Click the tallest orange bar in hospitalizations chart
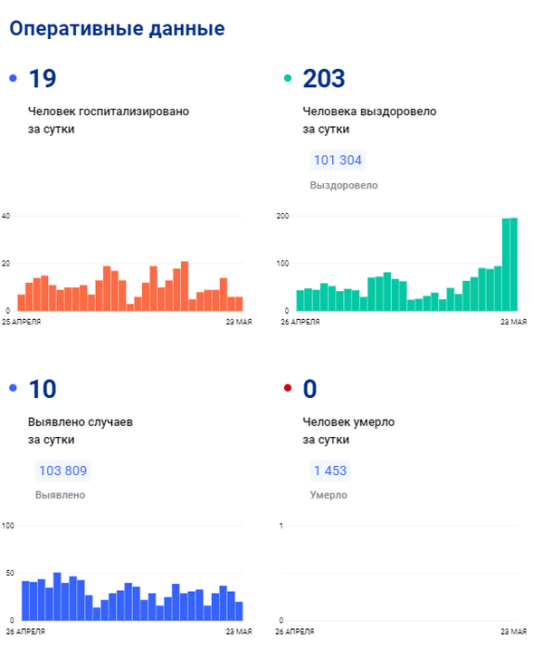 click(184, 286)
